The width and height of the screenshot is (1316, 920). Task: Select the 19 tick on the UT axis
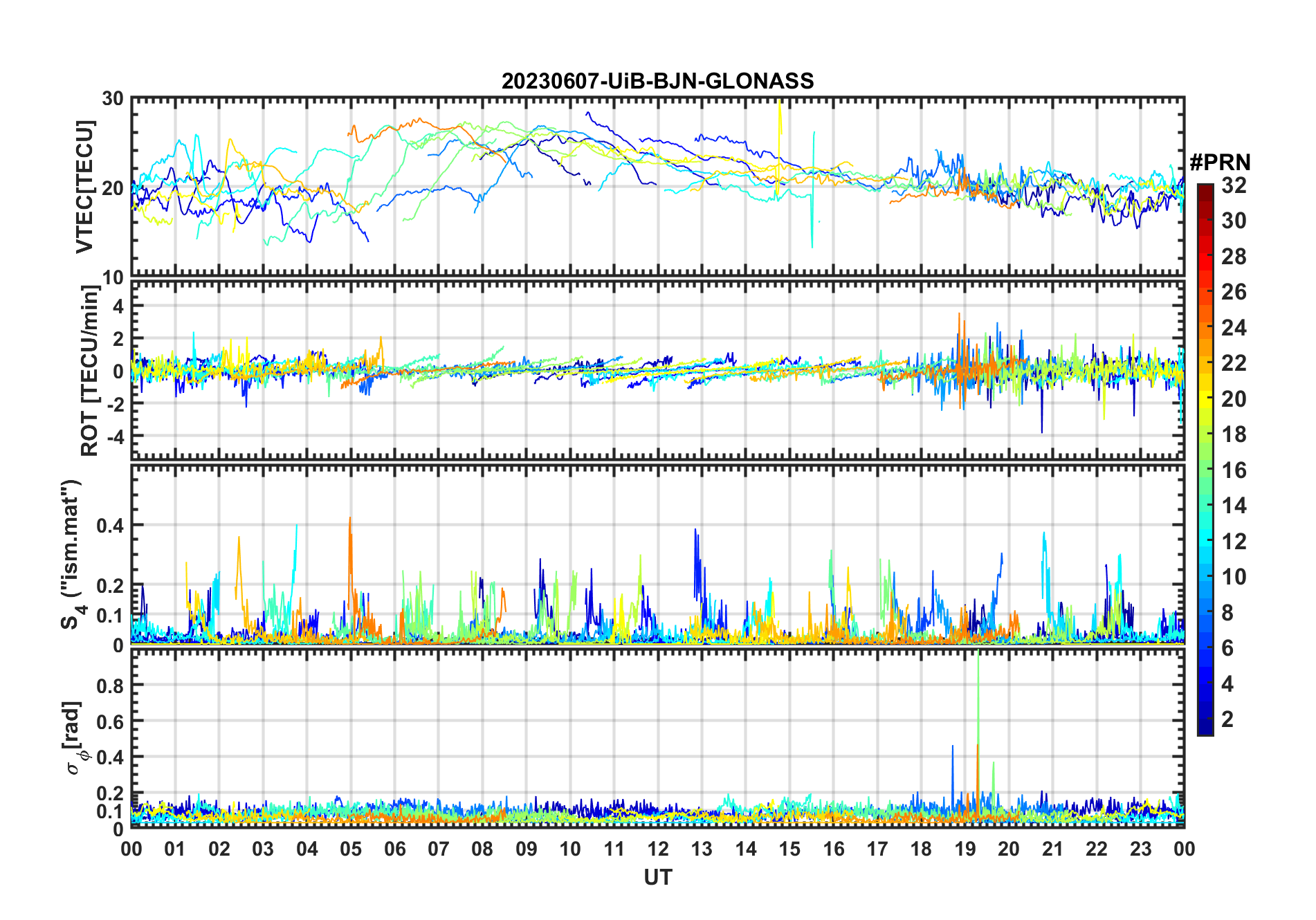point(965,849)
